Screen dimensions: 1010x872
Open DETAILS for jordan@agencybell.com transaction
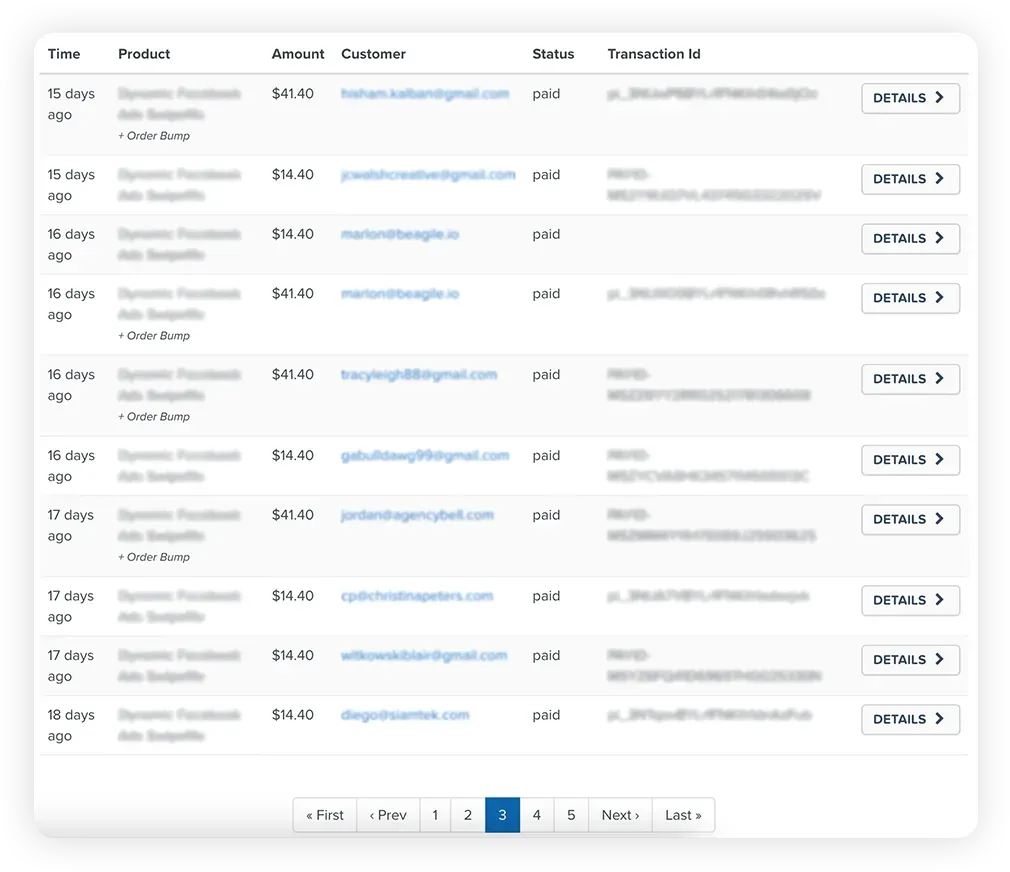click(910, 519)
